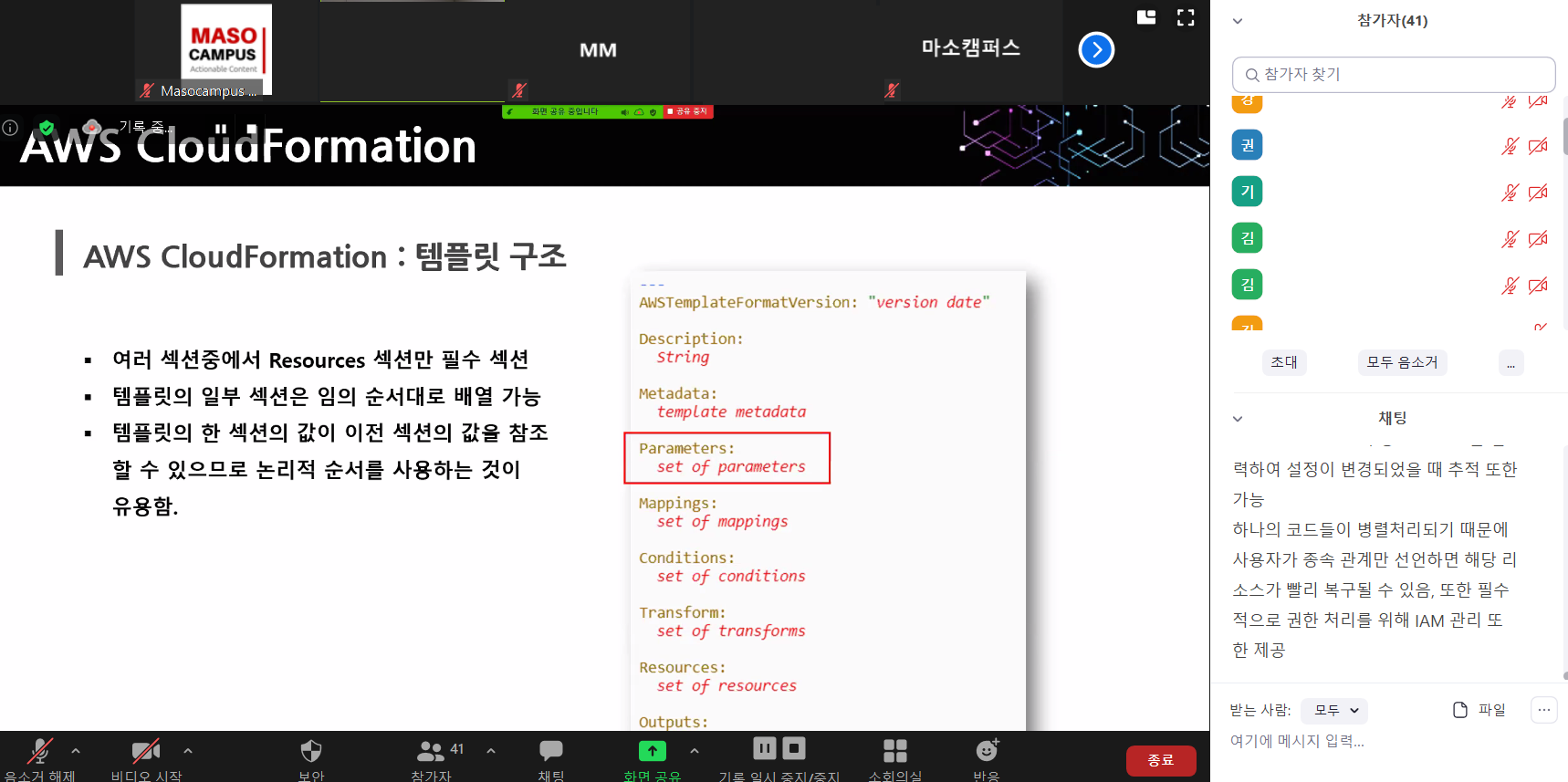The height and width of the screenshot is (782, 1568).
Task: Stop the recording with the square button
Action: pos(794,749)
